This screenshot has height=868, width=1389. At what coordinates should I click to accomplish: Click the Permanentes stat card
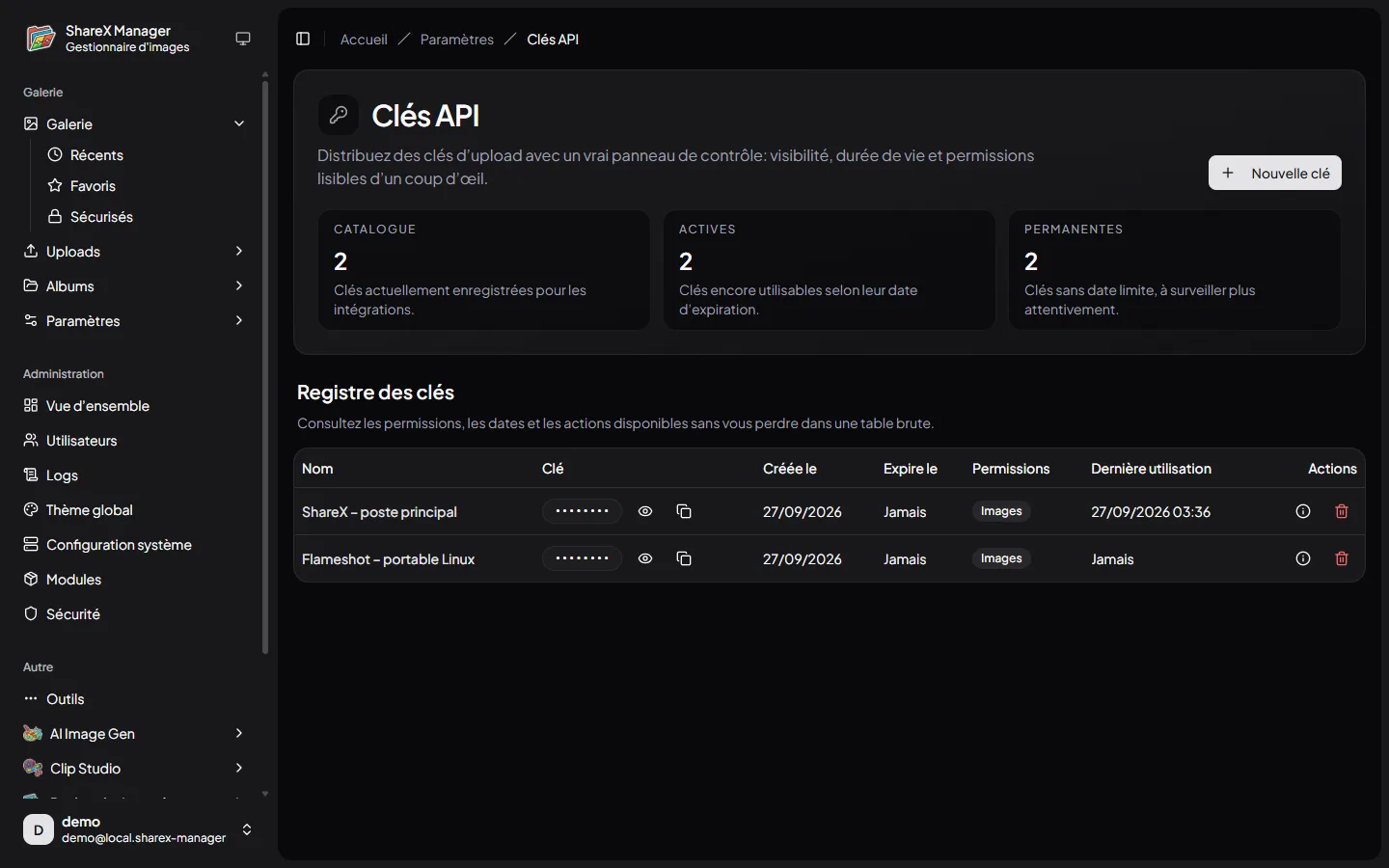pos(1174,270)
